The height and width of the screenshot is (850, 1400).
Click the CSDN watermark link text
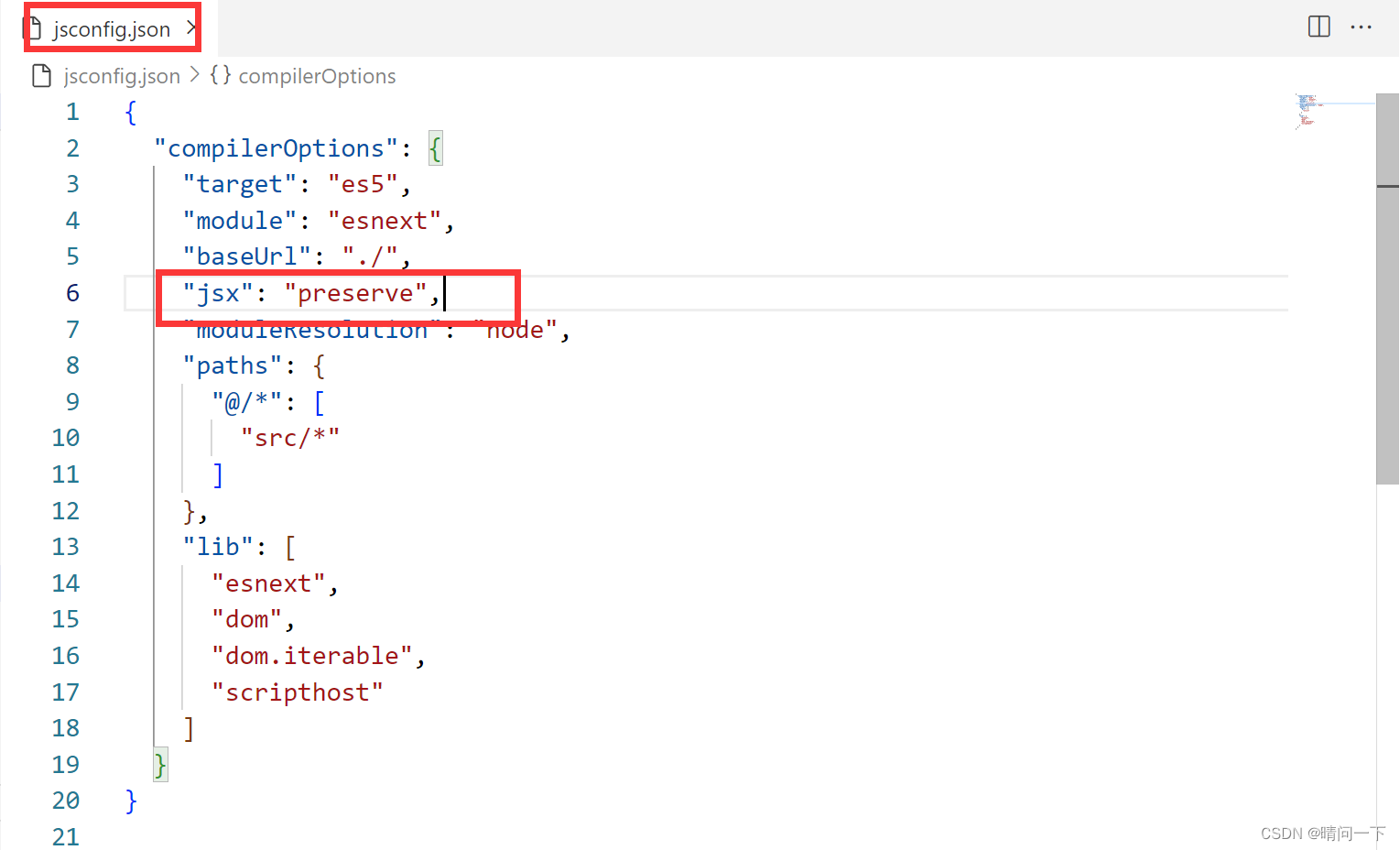[x=1322, y=833]
